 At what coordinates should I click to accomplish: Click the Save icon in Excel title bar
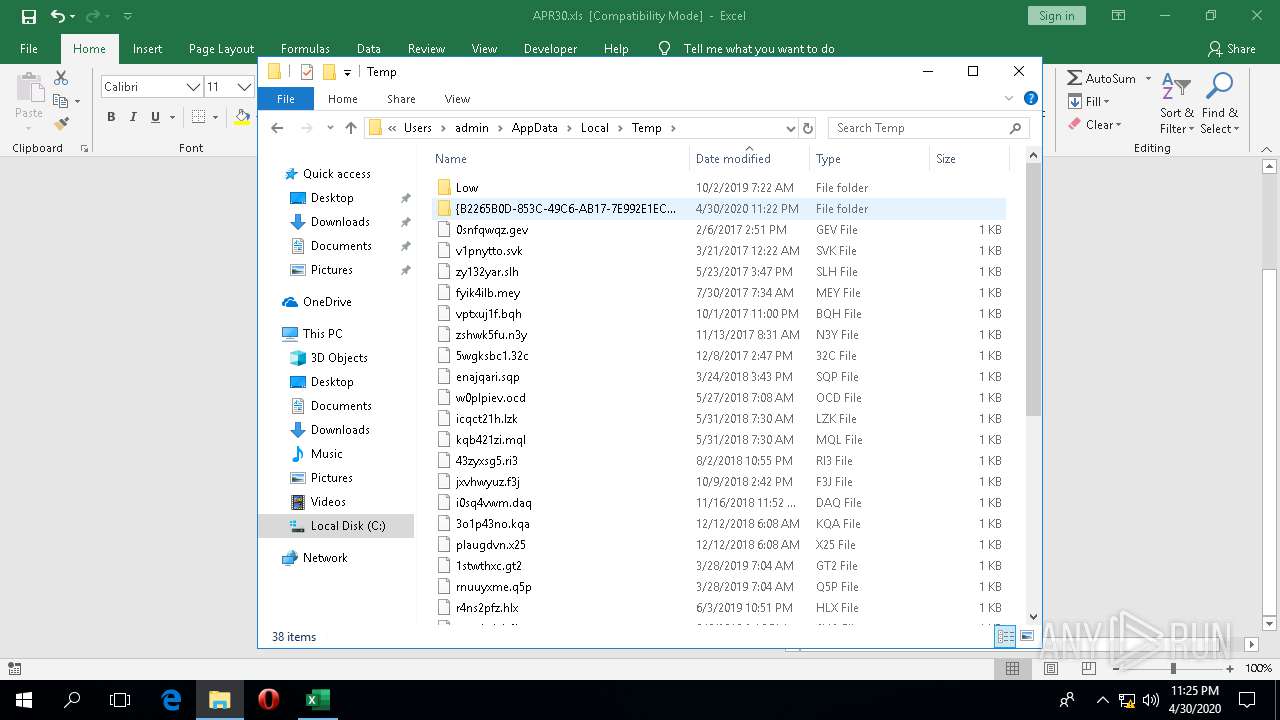28,16
